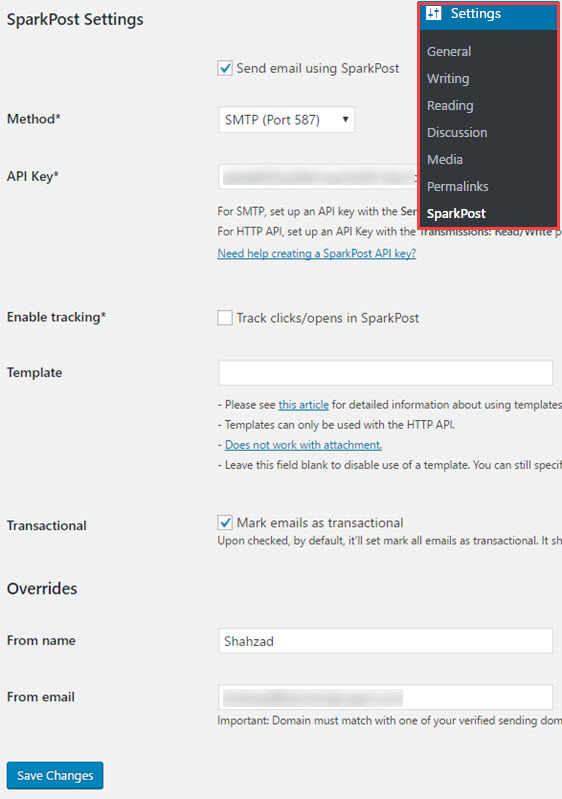
Task: Enable Track clicks/opens in SparkPost
Action: click(225, 318)
